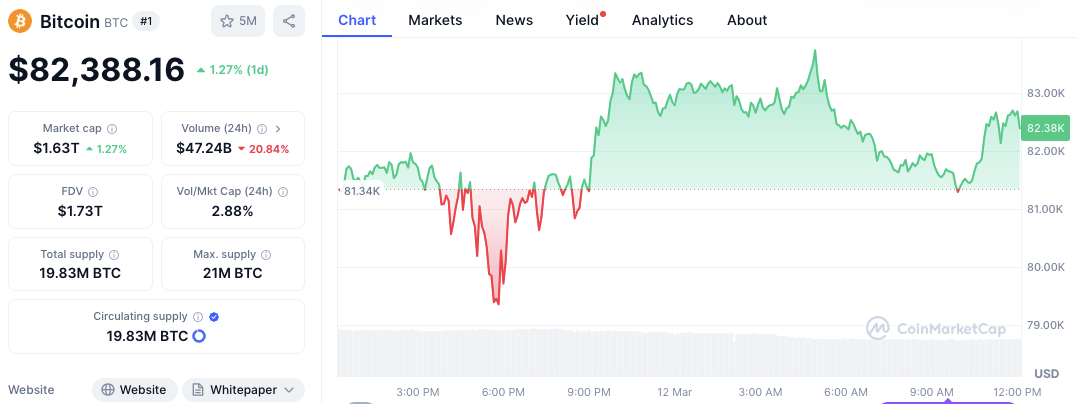This screenshot has width=1077, height=404.
Task: Click the 82.38K current price label
Action: click(x=1046, y=128)
